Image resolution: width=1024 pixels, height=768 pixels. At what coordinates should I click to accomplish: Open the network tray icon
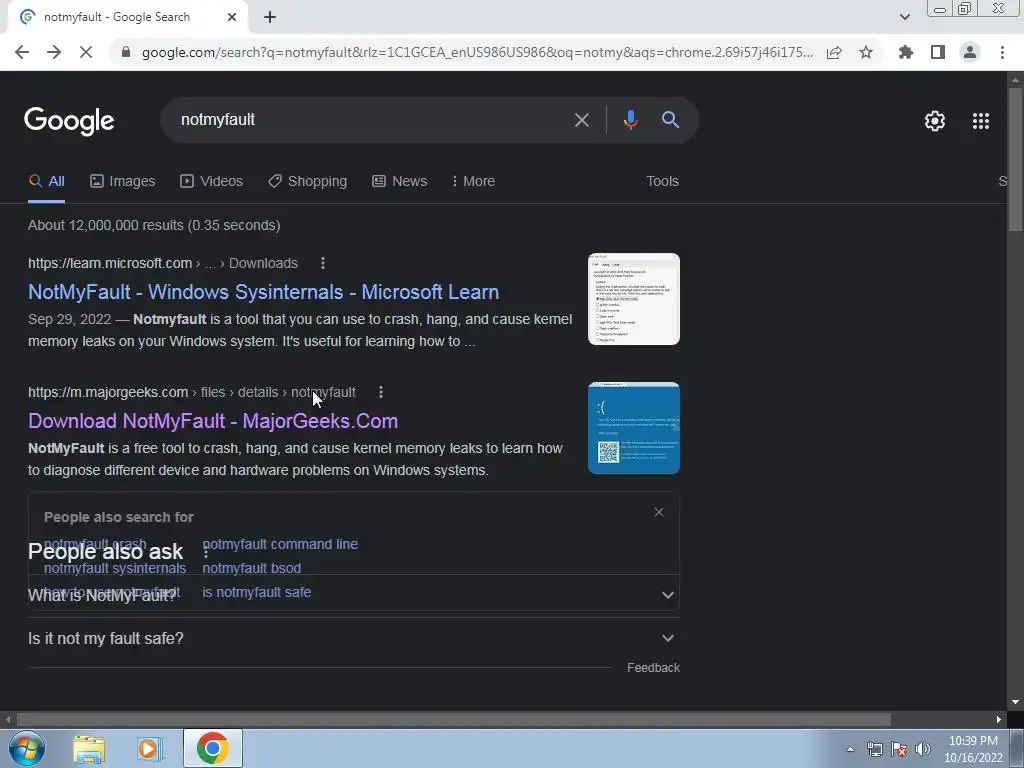[874, 749]
